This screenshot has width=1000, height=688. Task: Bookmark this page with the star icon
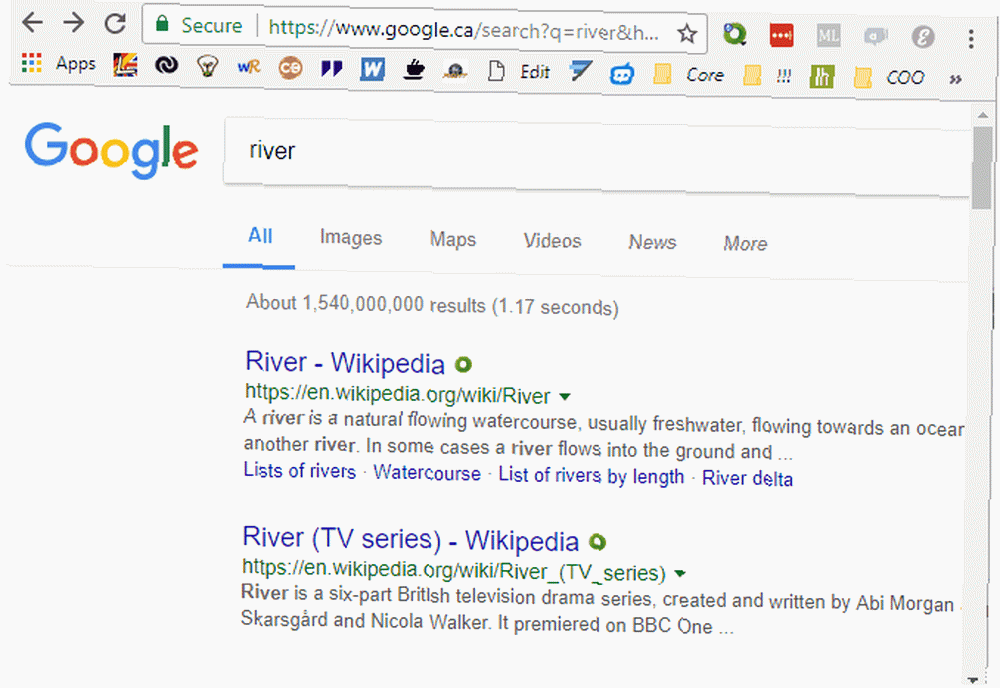pyautogui.click(x=687, y=33)
